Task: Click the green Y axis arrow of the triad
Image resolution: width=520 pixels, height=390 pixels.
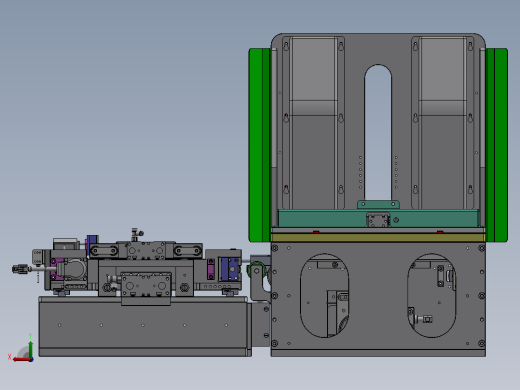Action: [x=31, y=349]
